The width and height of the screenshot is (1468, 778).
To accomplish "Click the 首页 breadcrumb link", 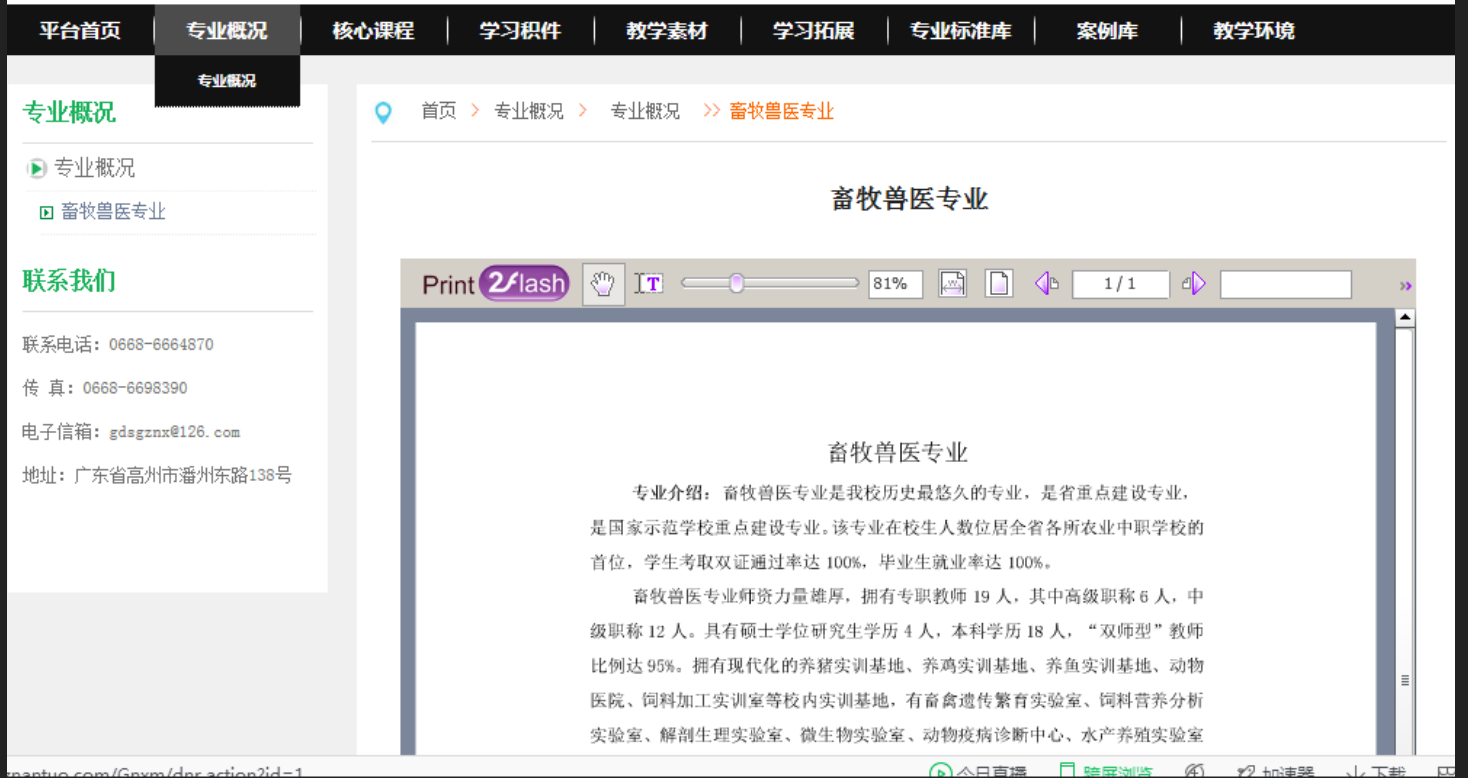I will pos(438,111).
